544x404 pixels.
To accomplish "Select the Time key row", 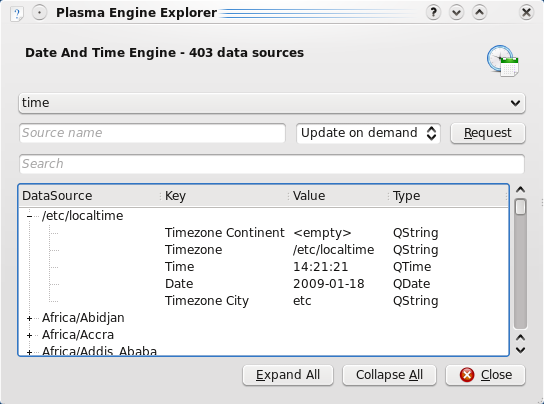I will coord(179,267).
